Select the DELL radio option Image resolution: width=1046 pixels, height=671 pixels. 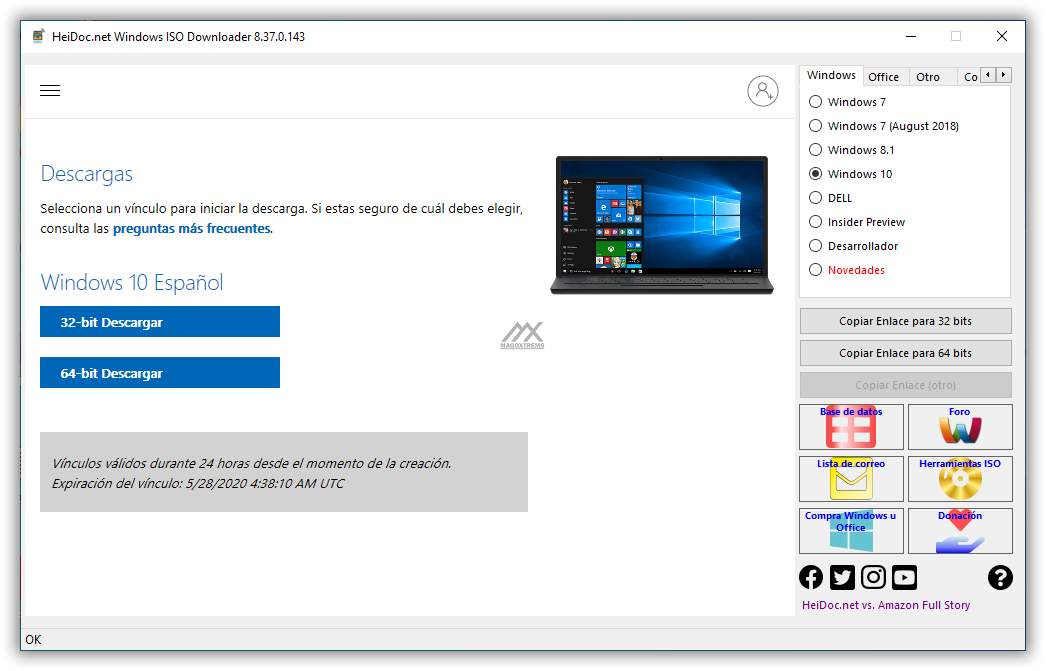tap(815, 198)
